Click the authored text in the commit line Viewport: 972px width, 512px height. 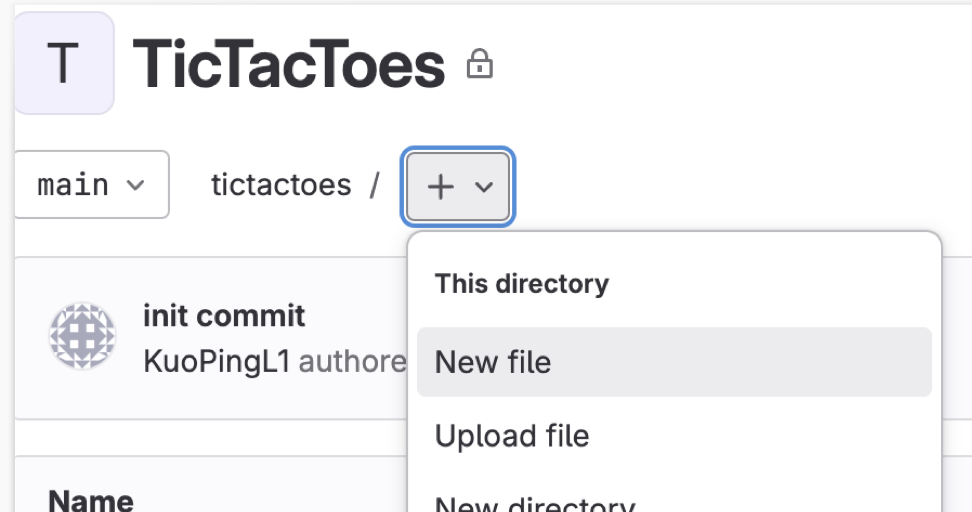pyautogui.click(x=352, y=361)
